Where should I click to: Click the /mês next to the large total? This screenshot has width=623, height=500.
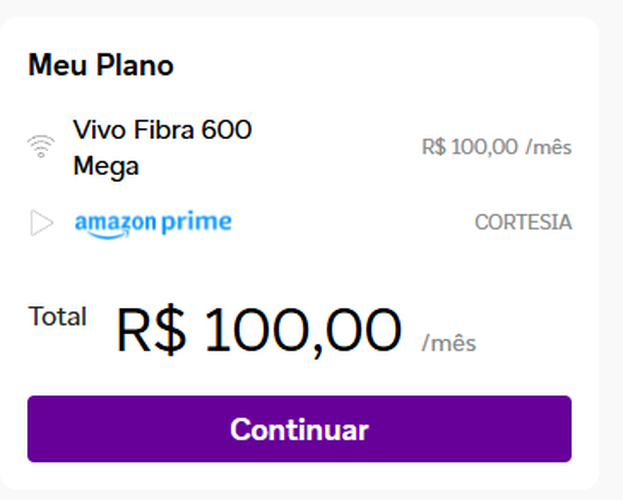tap(449, 344)
